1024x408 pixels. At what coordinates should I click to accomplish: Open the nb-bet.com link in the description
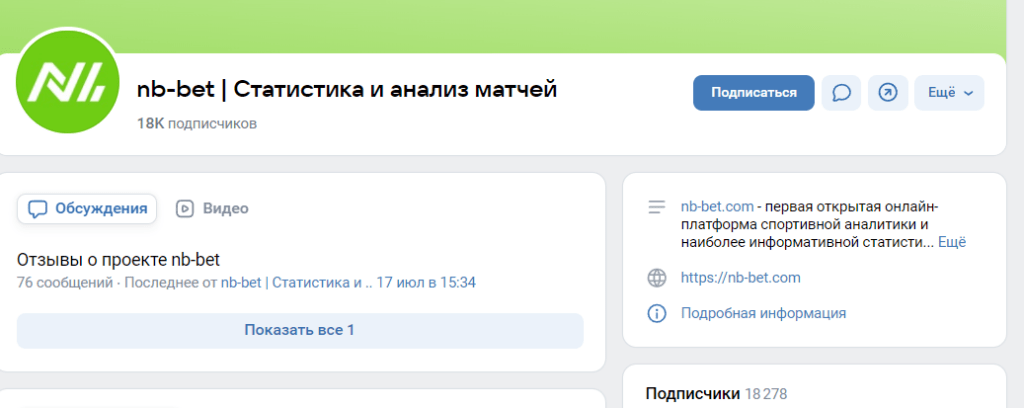717,208
